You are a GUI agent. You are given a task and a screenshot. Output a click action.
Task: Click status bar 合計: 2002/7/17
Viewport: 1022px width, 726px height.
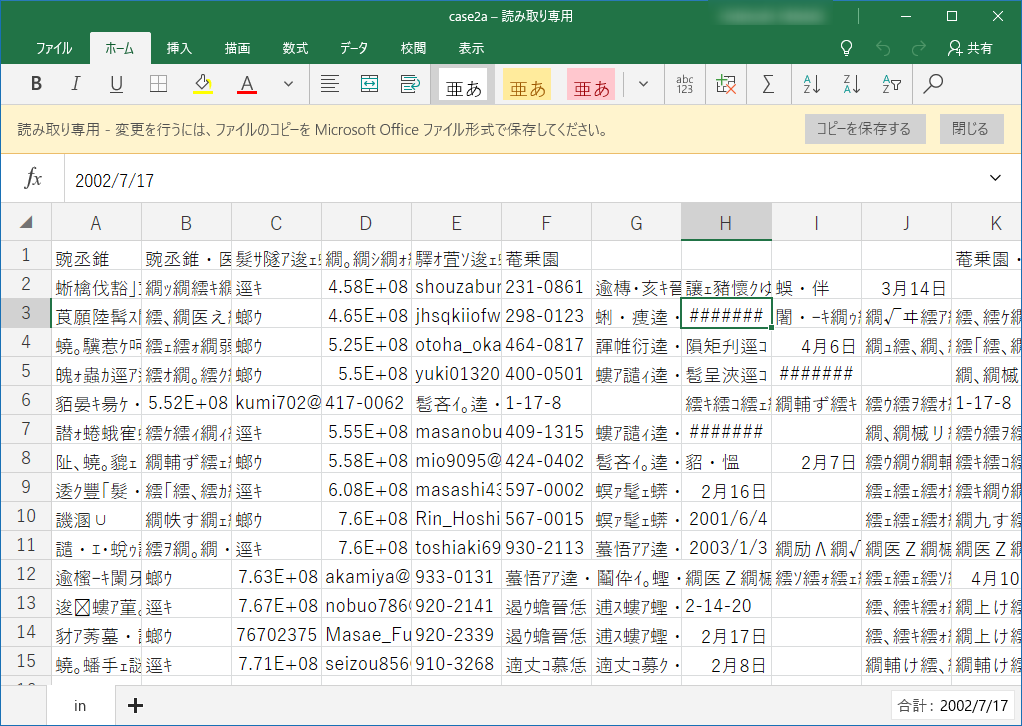[952, 706]
